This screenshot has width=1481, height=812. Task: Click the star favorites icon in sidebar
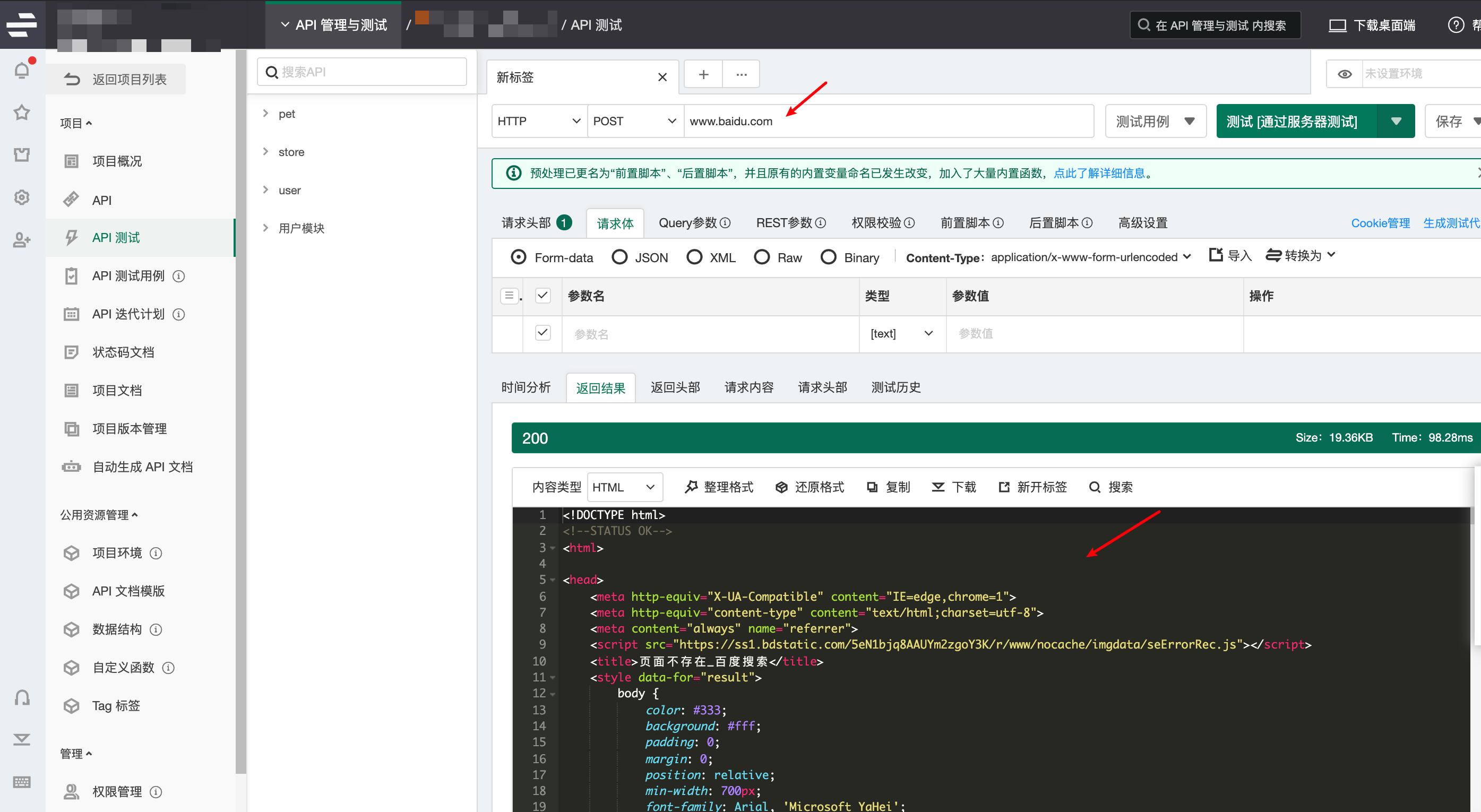point(22,112)
